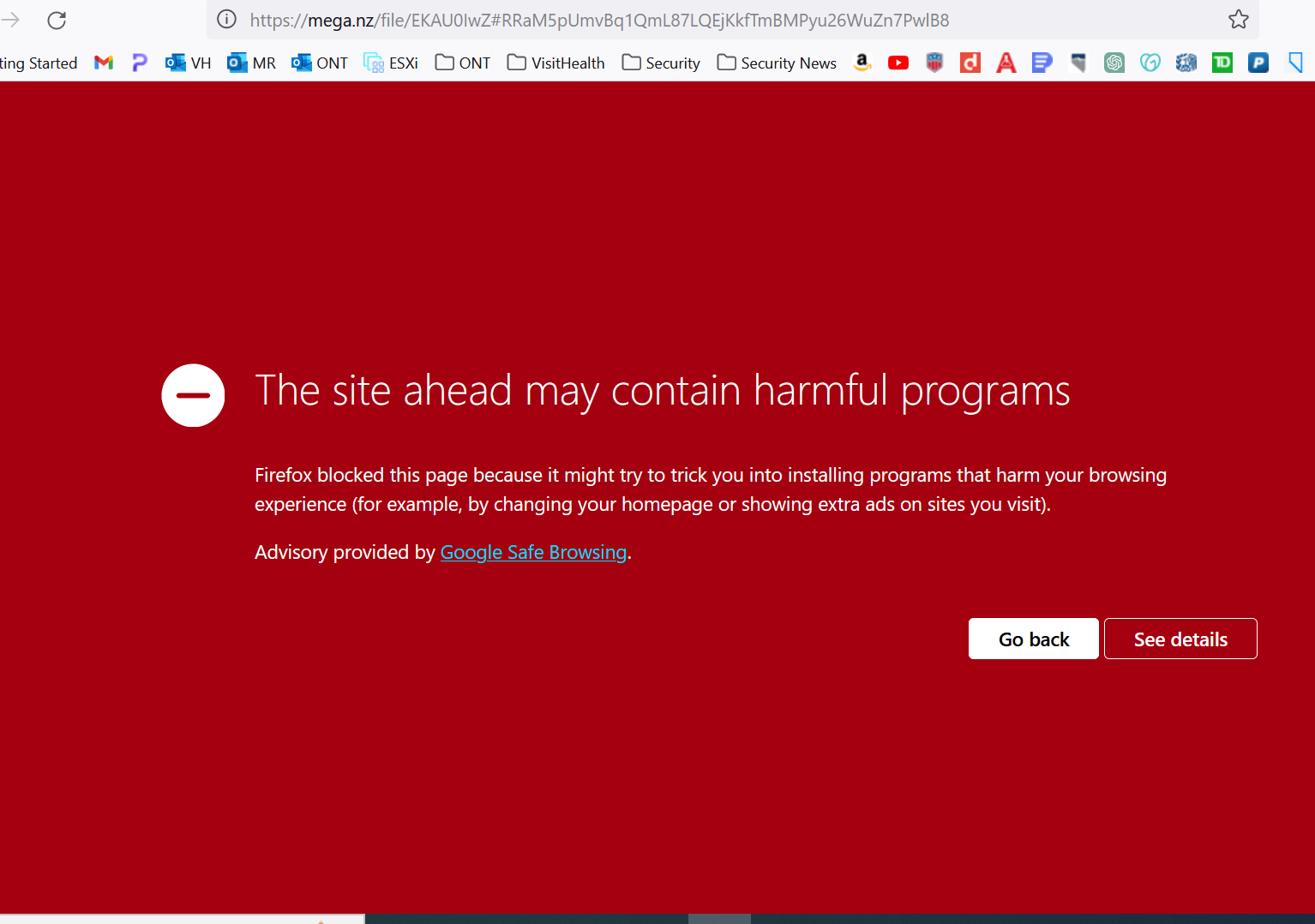Screen dimensions: 1315x924
Task: Open the YouTube bookmark
Action: [x=898, y=63]
